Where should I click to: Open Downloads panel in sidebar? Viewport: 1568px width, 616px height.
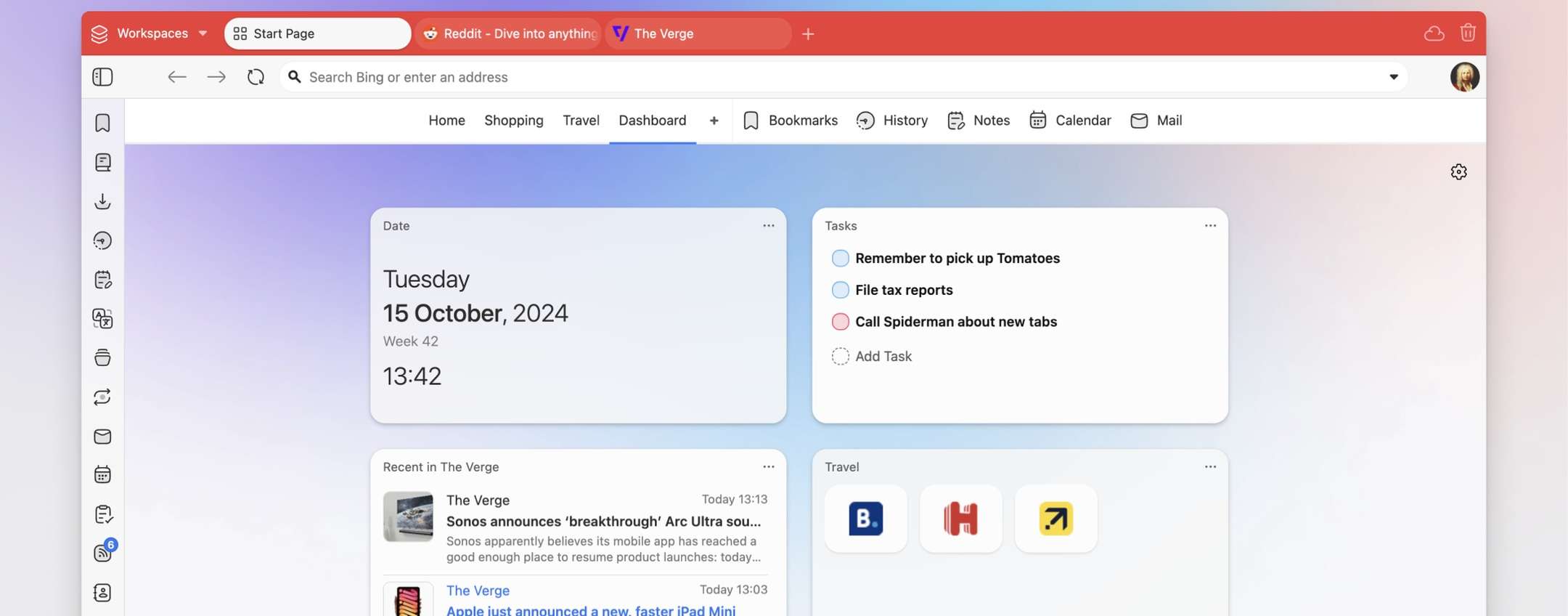pyautogui.click(x=102, y=201)
